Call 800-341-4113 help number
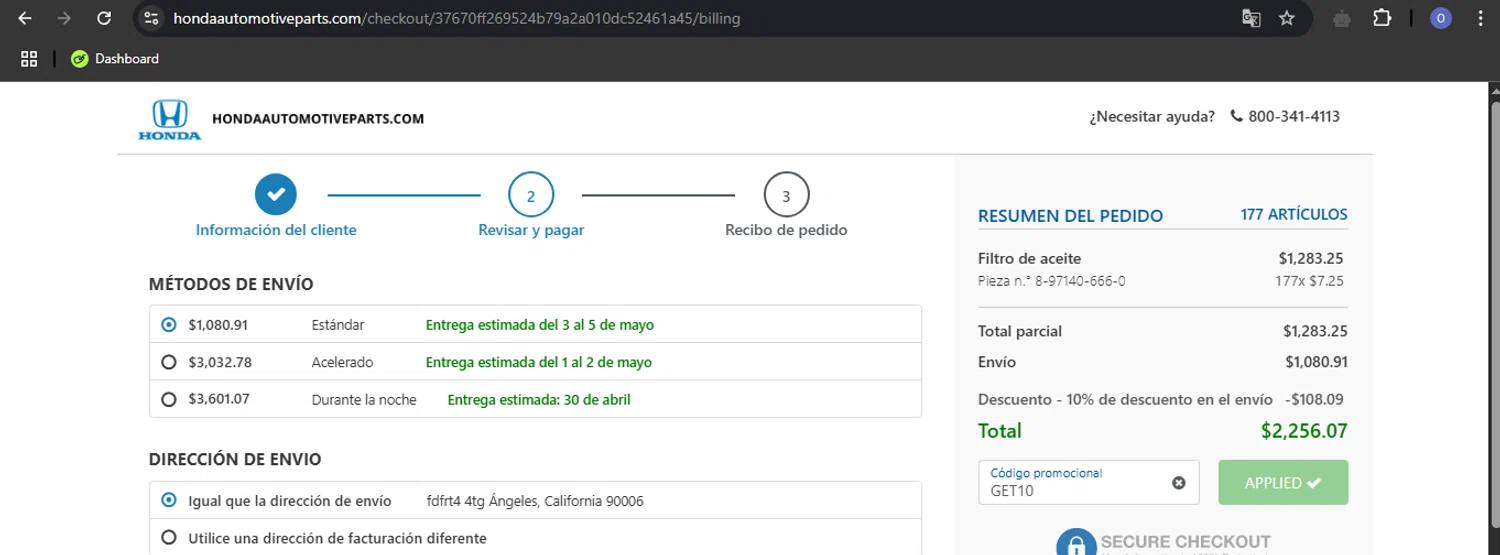 [1294, 116]
